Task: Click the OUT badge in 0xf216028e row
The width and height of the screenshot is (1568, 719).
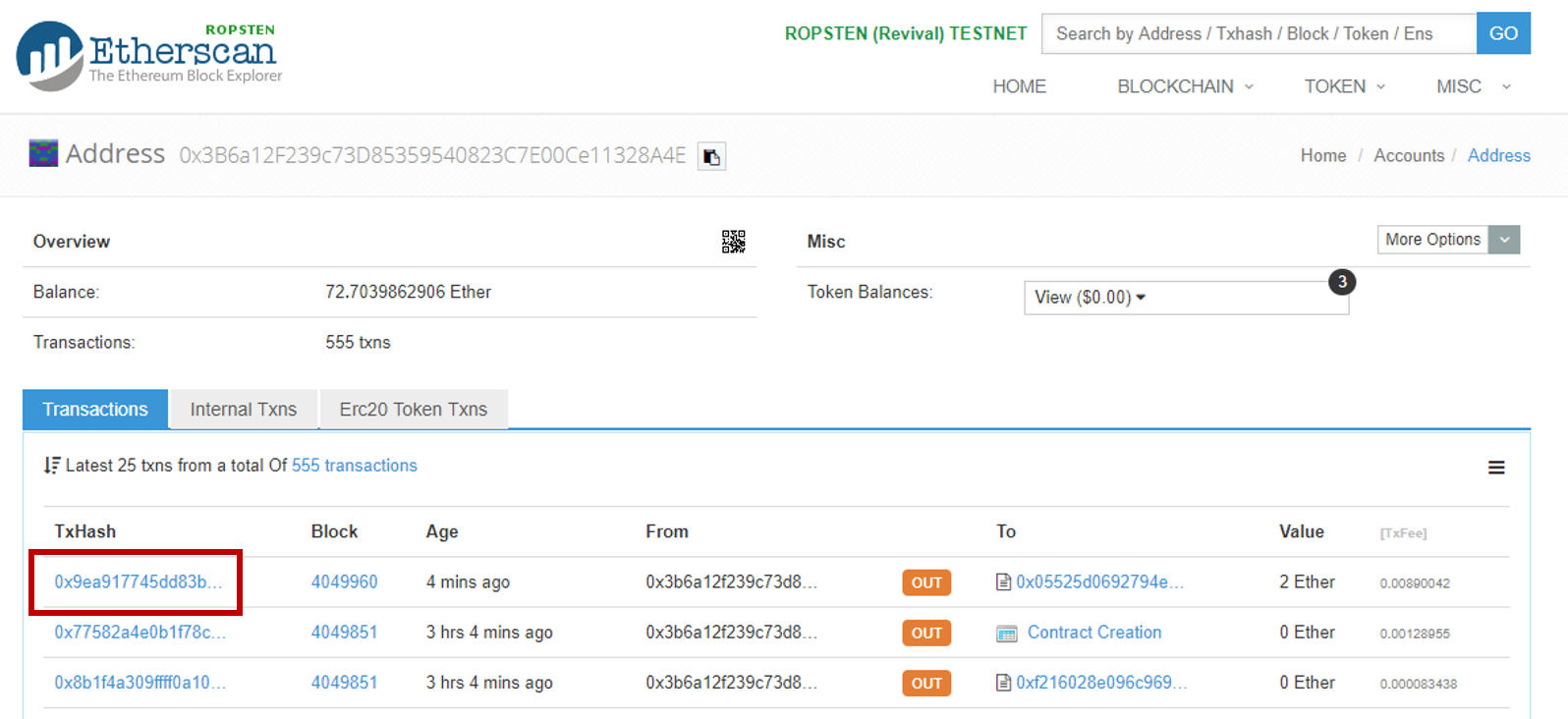Action: pos(926,683)
